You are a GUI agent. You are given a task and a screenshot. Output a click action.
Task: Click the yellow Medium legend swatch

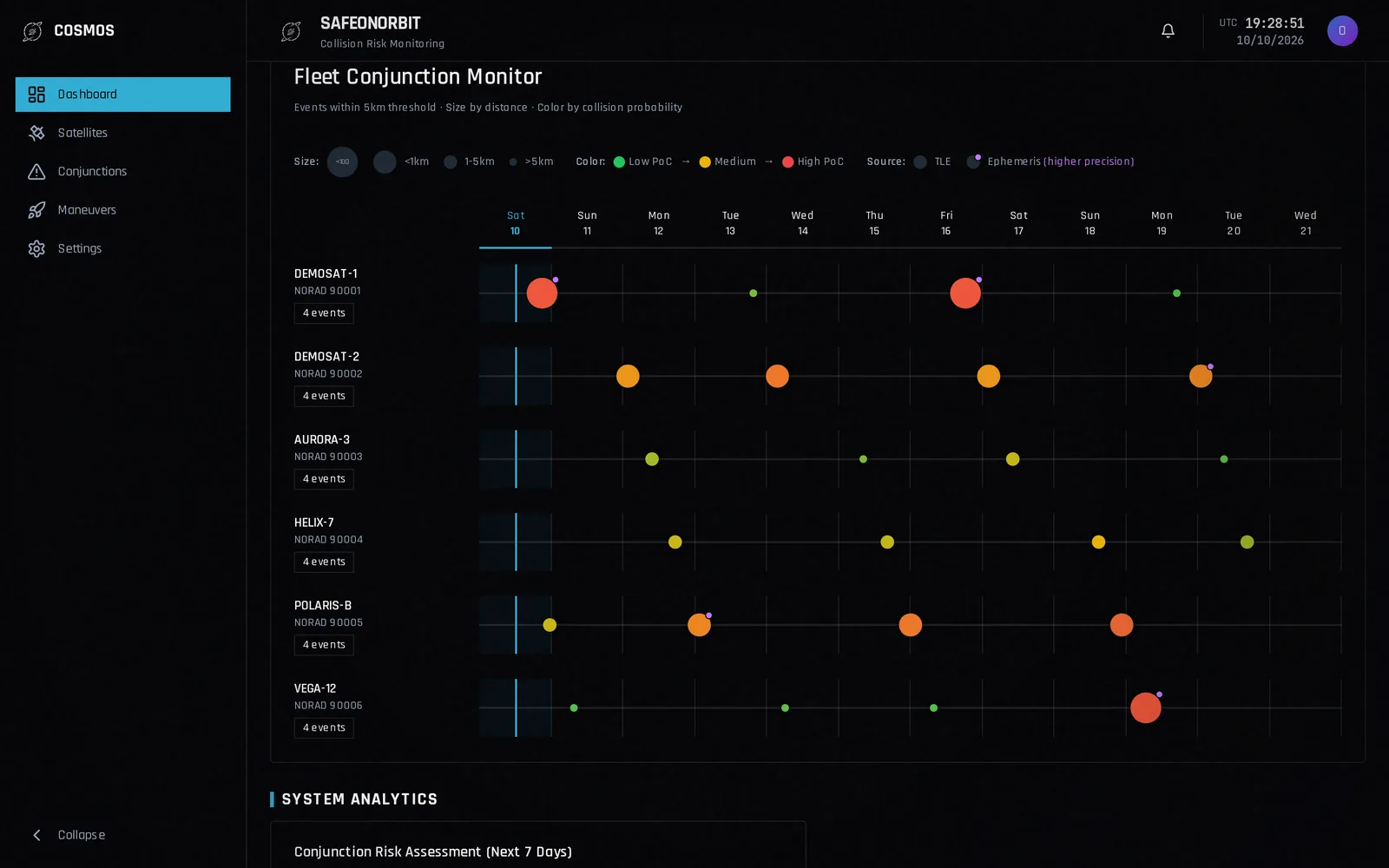coord(705,161)
